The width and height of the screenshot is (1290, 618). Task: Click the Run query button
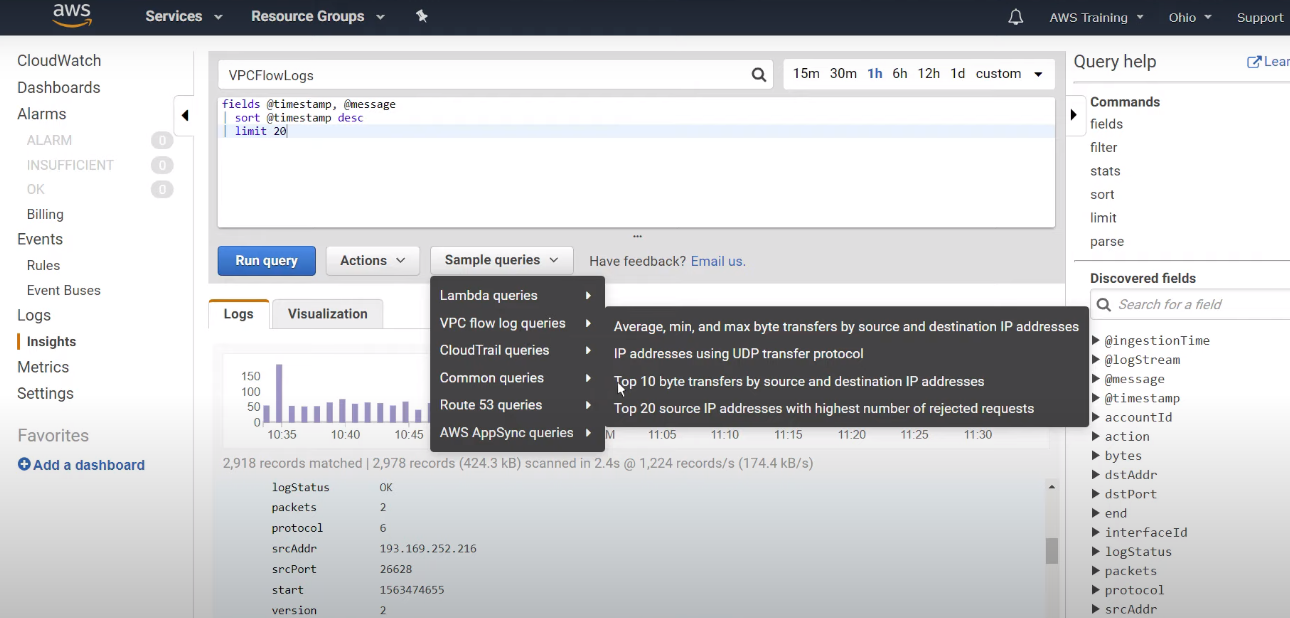(266, 260)
